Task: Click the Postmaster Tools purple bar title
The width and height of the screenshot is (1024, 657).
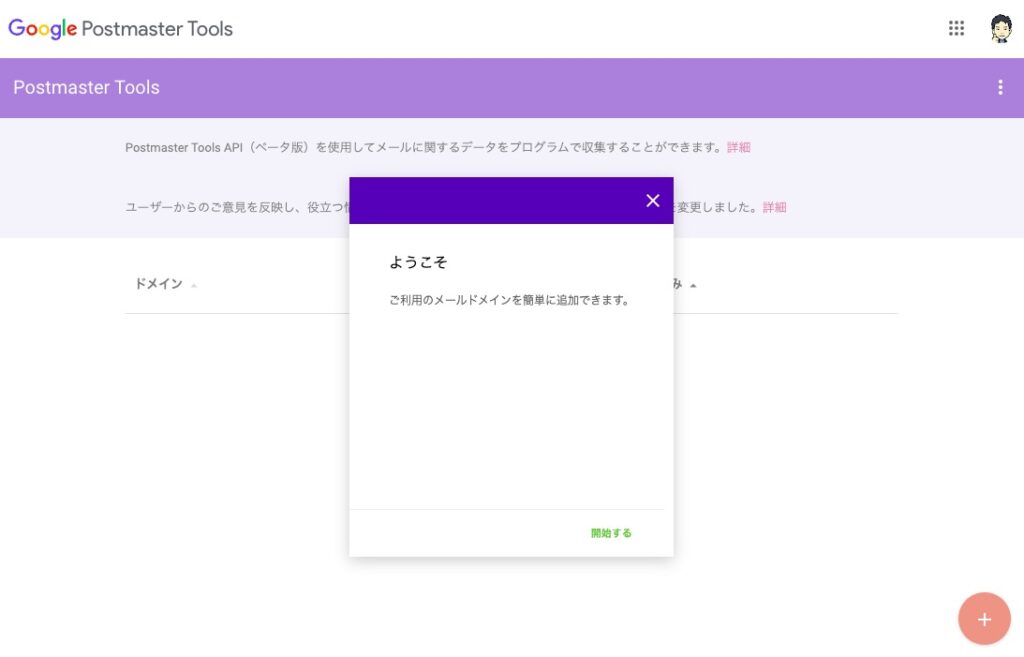Action: pyautogui.click(x=86, y=88)
